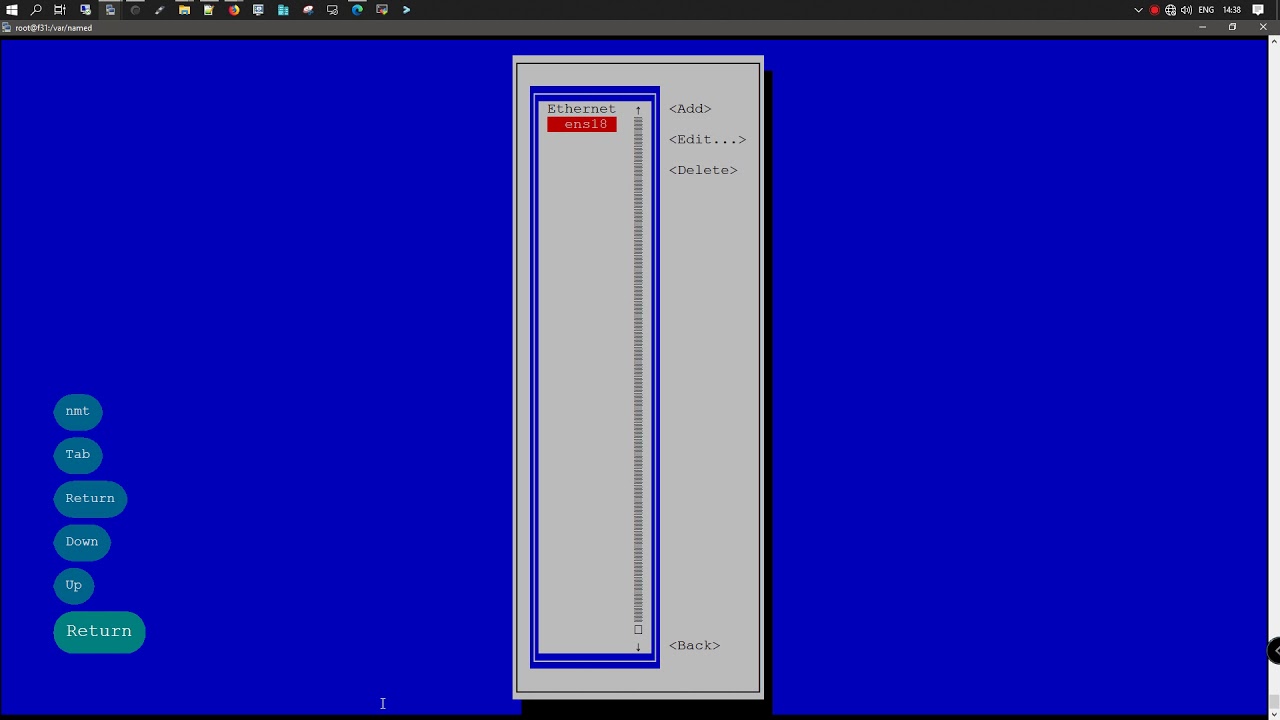Open the 14:38 clock in the tray
1280x720 pixels.
pos(1232,10)
